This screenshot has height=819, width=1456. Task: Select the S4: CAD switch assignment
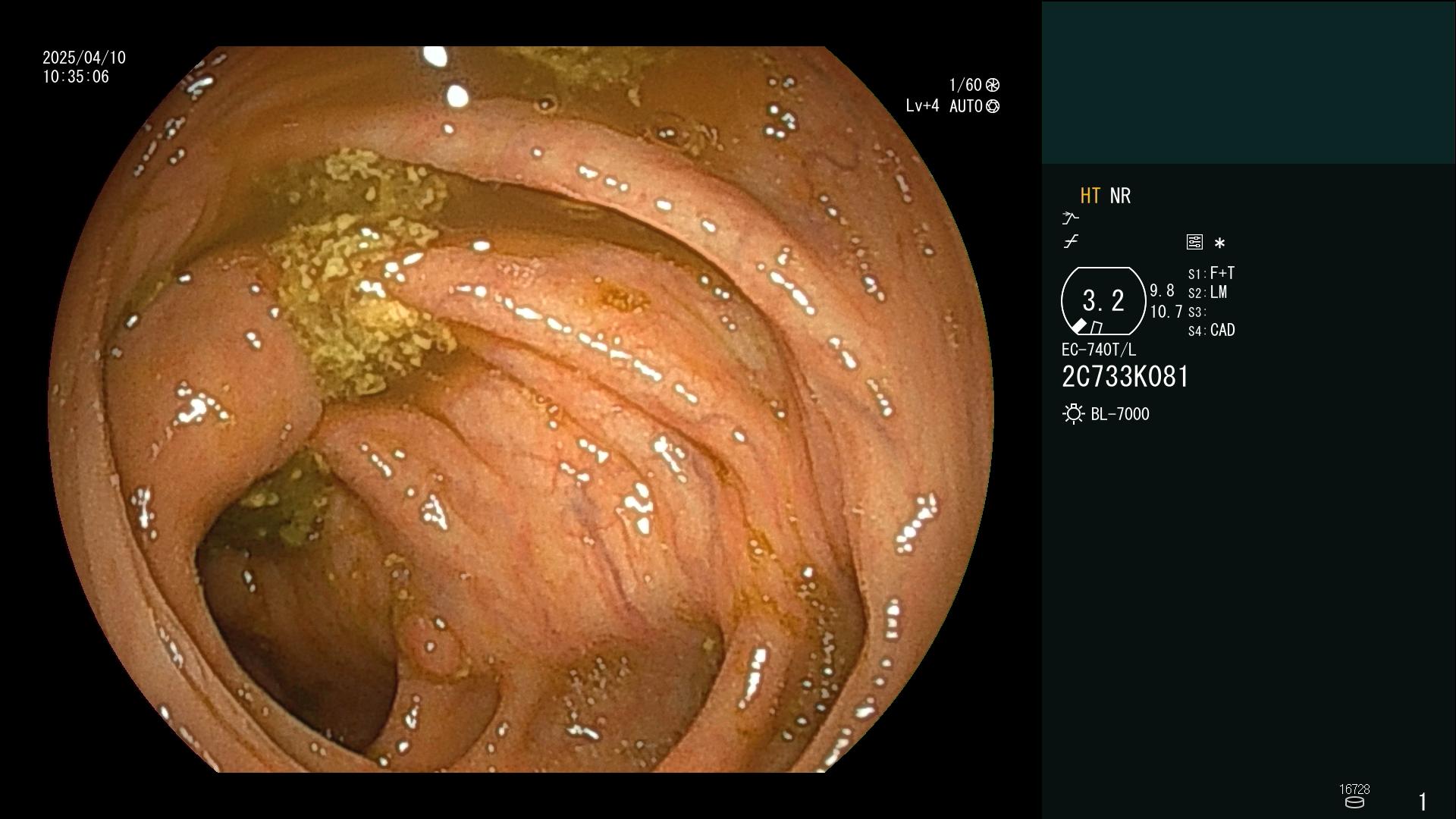click(x=1211, y=330)
